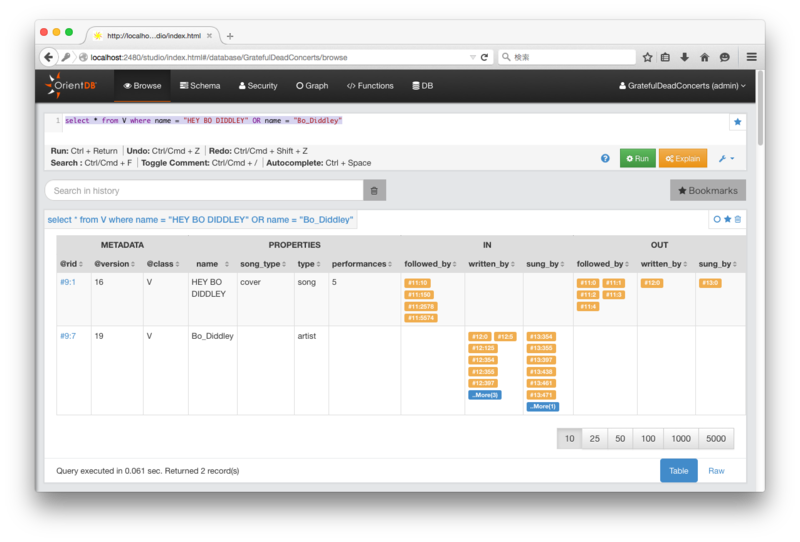800x542 pixels.
Task: Open the browser chat bubble icon
Action: tap(724, 57)
